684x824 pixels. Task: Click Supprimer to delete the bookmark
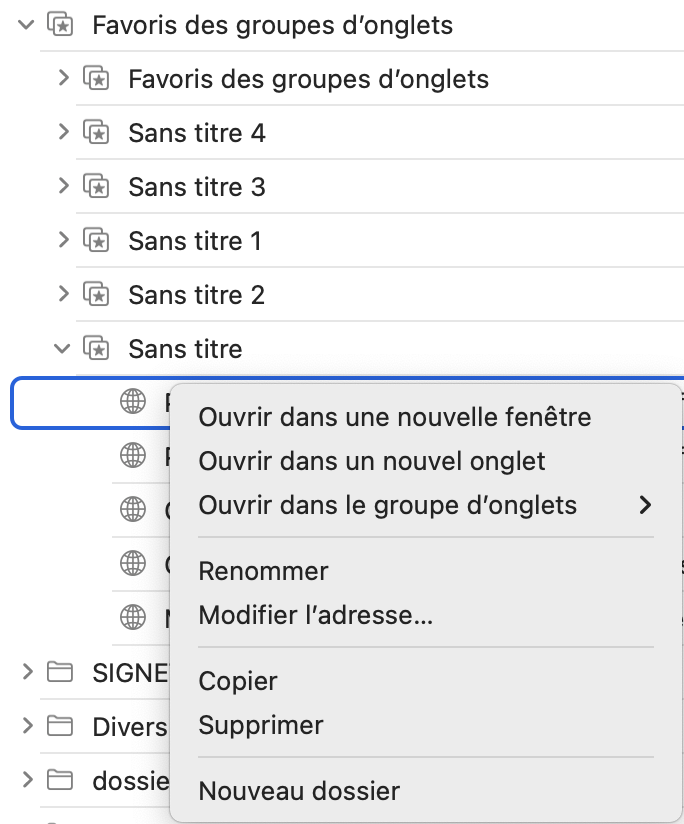(261, 725)
